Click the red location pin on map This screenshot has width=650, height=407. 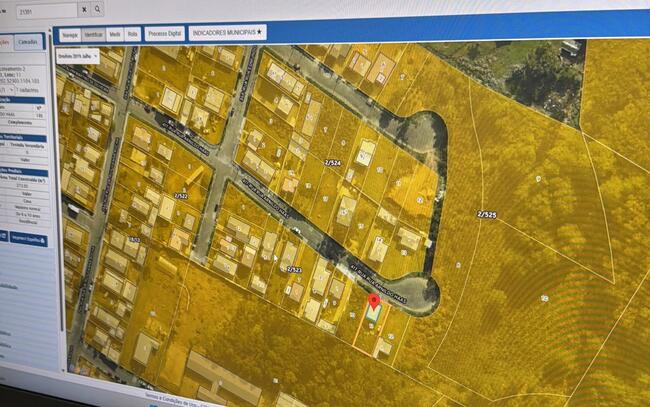coord(374,301)
